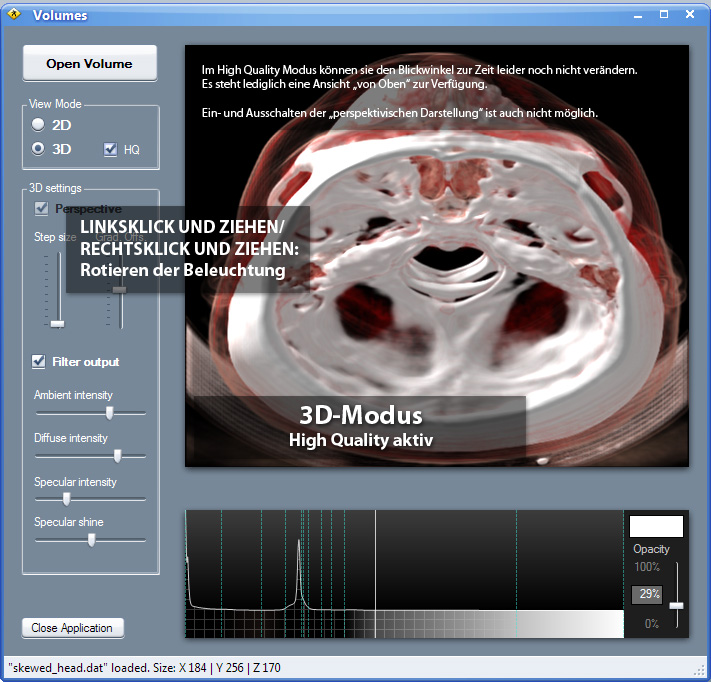Click the resize grip in status bar
Viewport: 711px width, 682px height.
[700, 670]
